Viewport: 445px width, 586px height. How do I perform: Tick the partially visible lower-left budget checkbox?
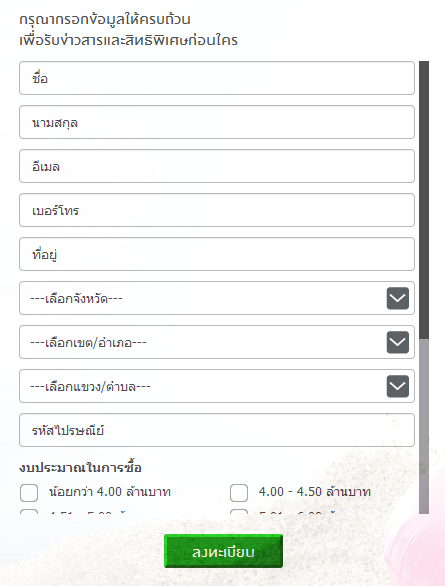tap(29, 511)
